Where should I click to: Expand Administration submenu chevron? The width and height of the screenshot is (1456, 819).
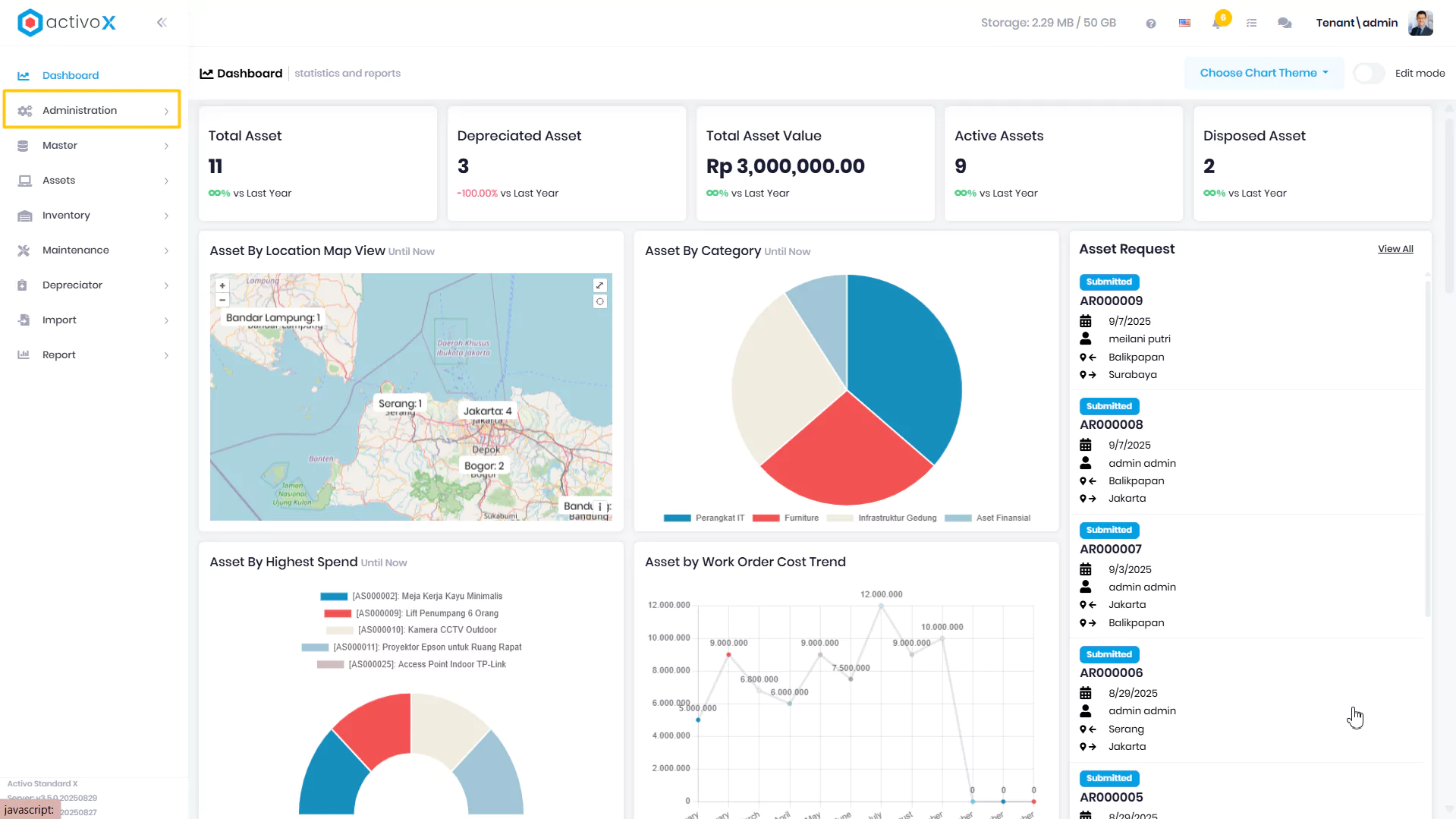[166, 112]
